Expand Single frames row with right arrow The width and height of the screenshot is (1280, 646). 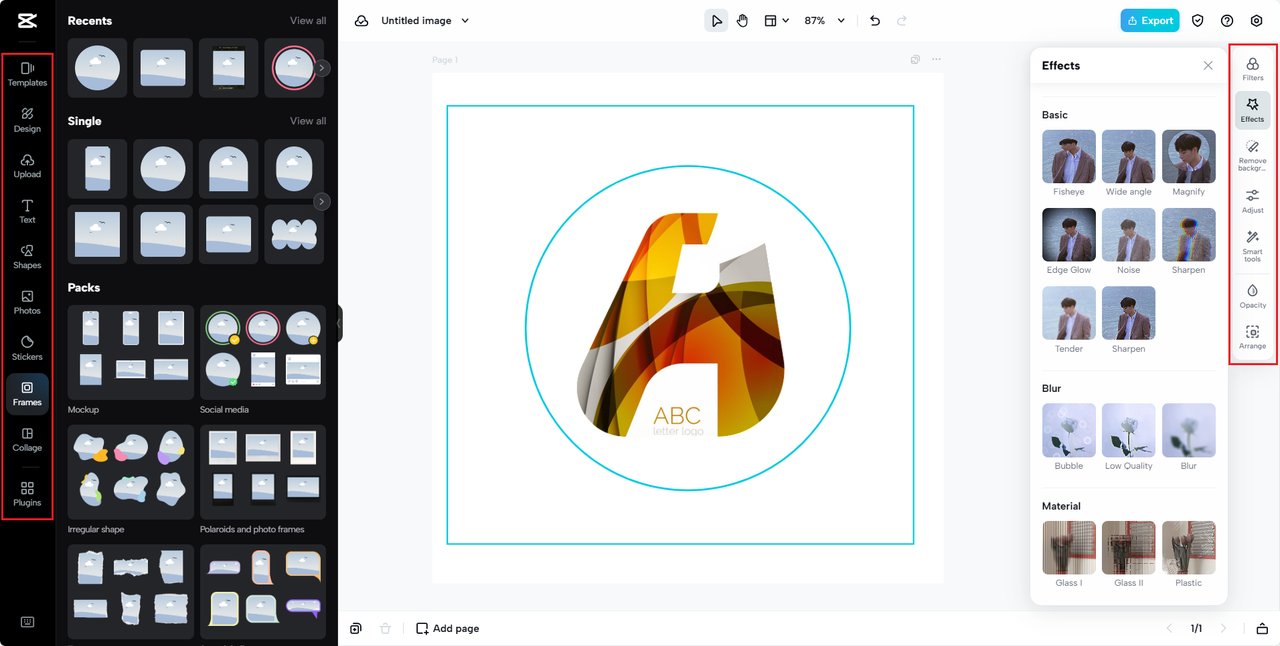pyautogui.click(x=322, y=201)
